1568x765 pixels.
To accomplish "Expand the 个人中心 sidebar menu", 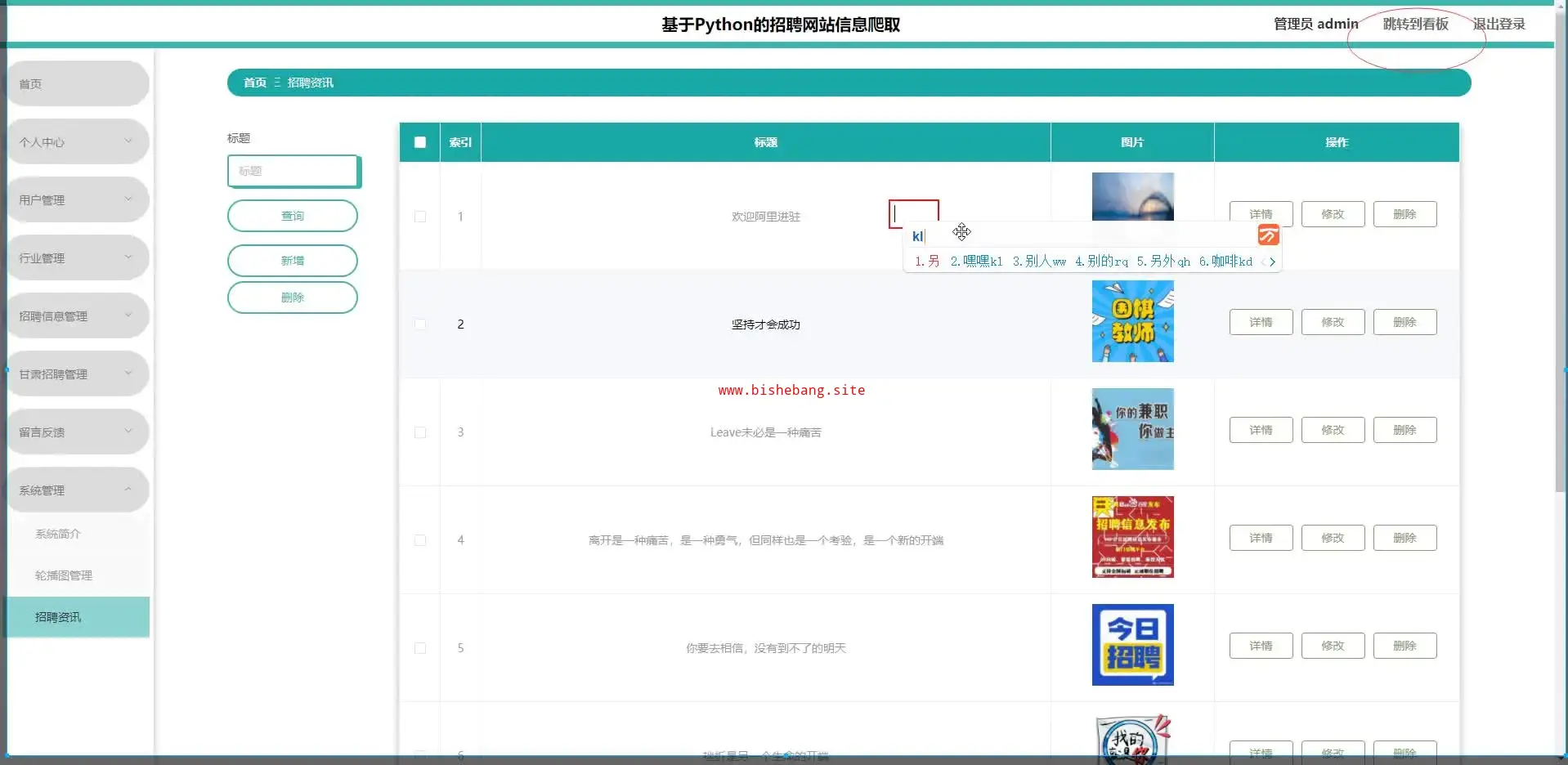I will pyautogui.click(x=78, y=142).
